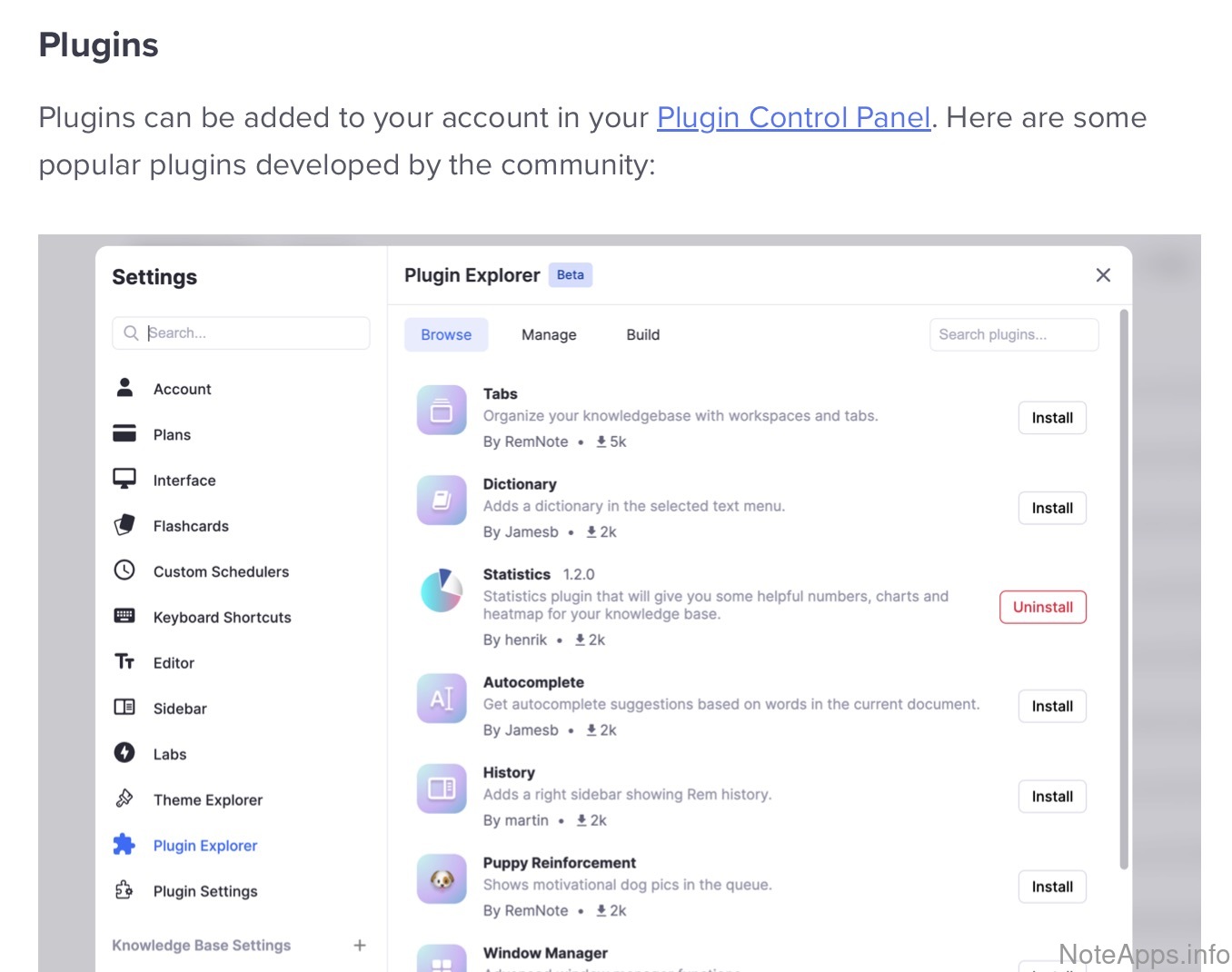1232x972 pixels.
Task: Open the Plugin Control Panel link
Action: tap(793, 118)
